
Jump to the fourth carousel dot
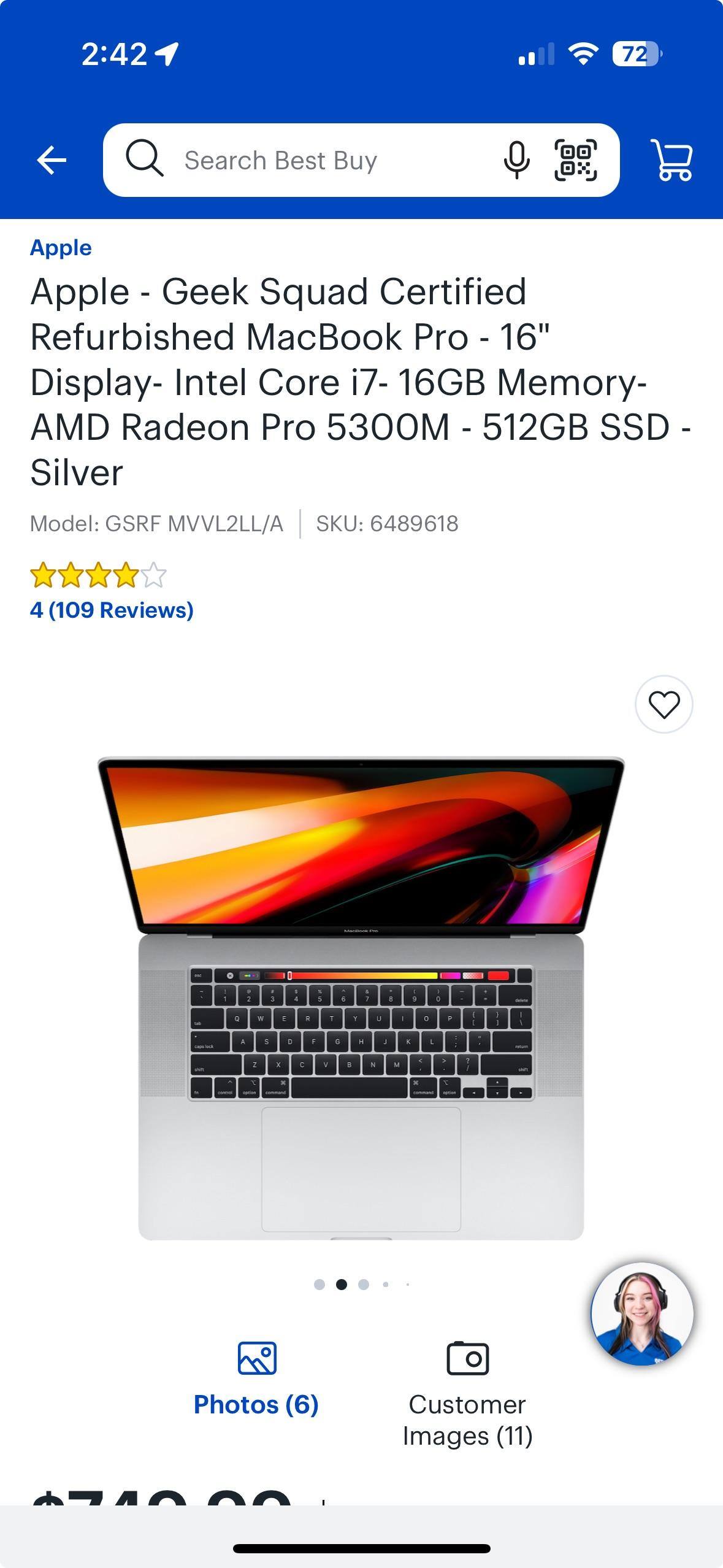tap(386, 1285)
